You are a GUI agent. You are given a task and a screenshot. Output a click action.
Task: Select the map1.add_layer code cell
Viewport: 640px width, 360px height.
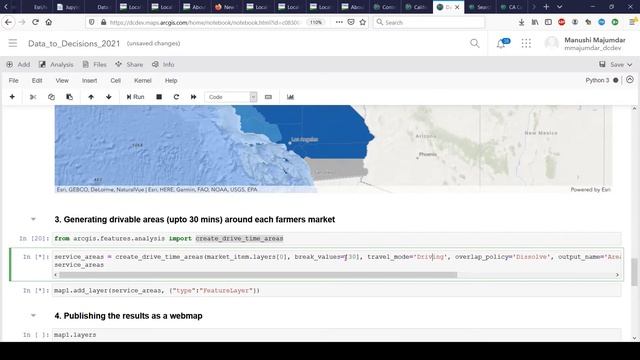tap(336, 291)
